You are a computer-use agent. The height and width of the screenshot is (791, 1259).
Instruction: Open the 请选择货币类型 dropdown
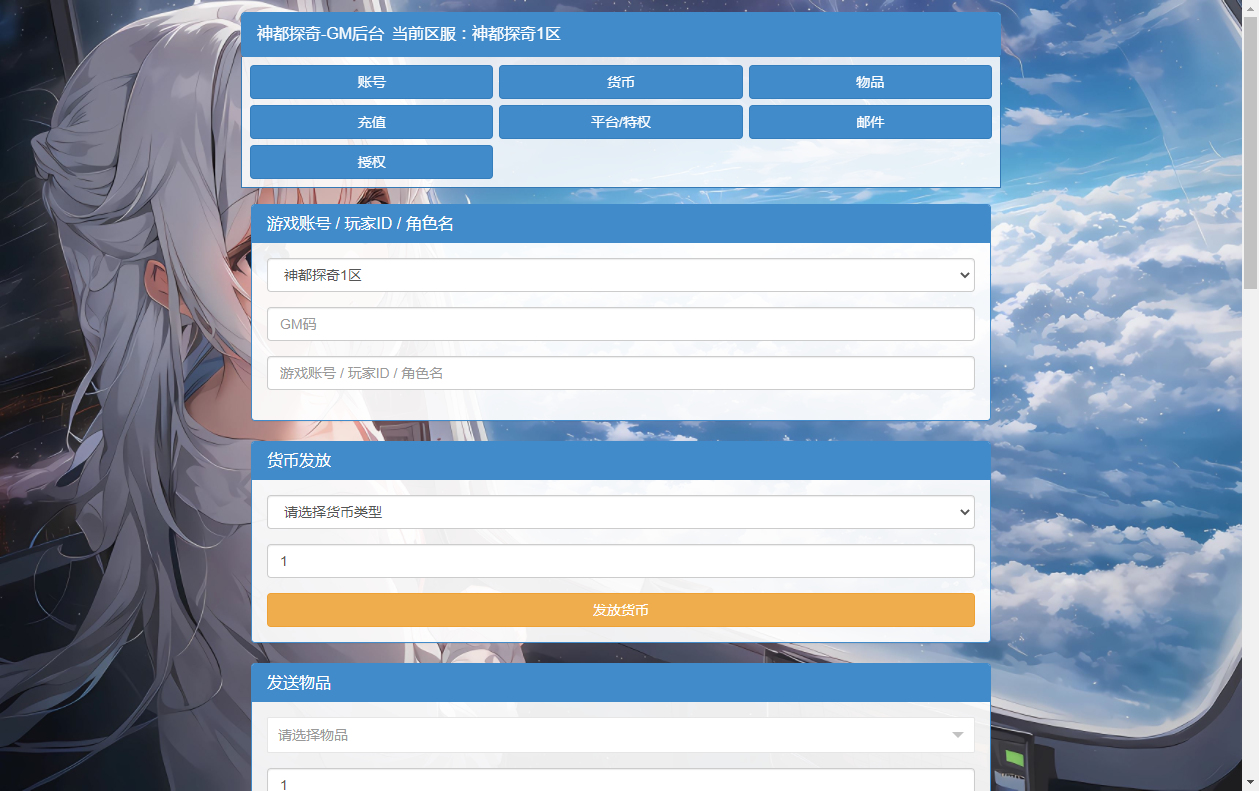click(621, 512)
